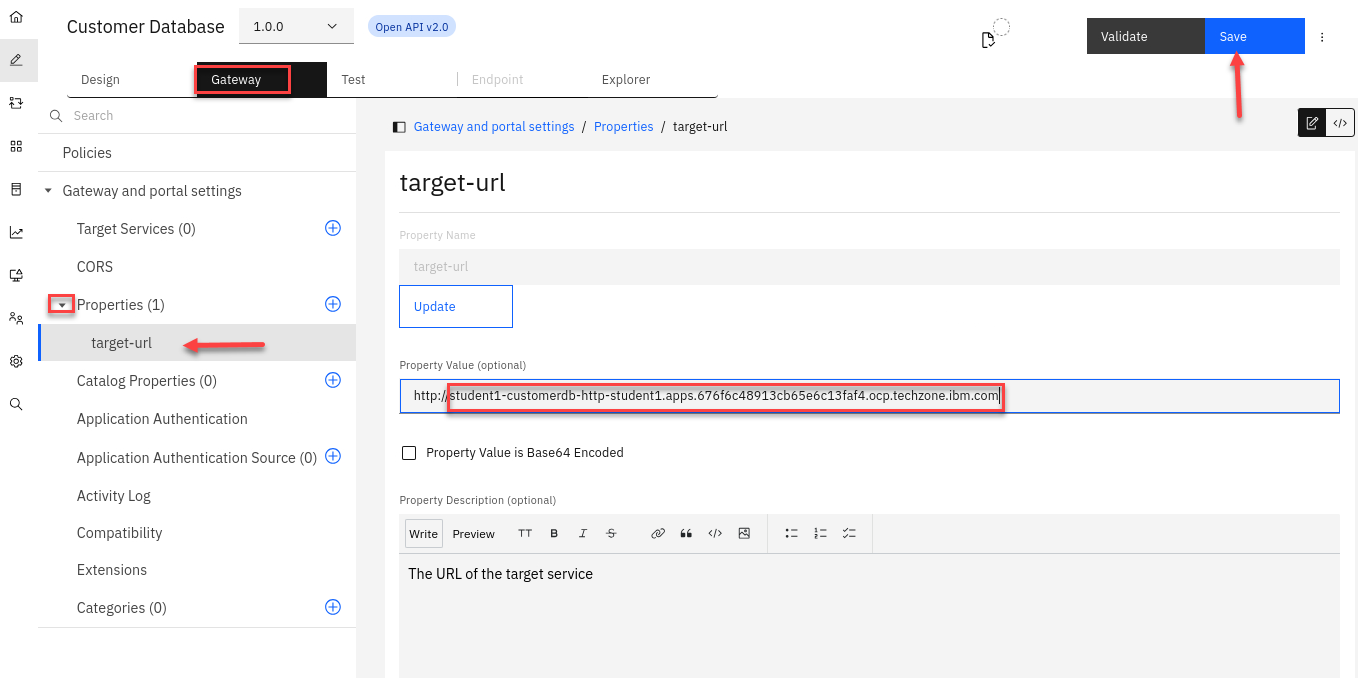The height and width of the screenshot is (678, 1358).
Task: Add a new Catalog Property with plus icon
Action: pyautogui.click(x=333, y=380)
